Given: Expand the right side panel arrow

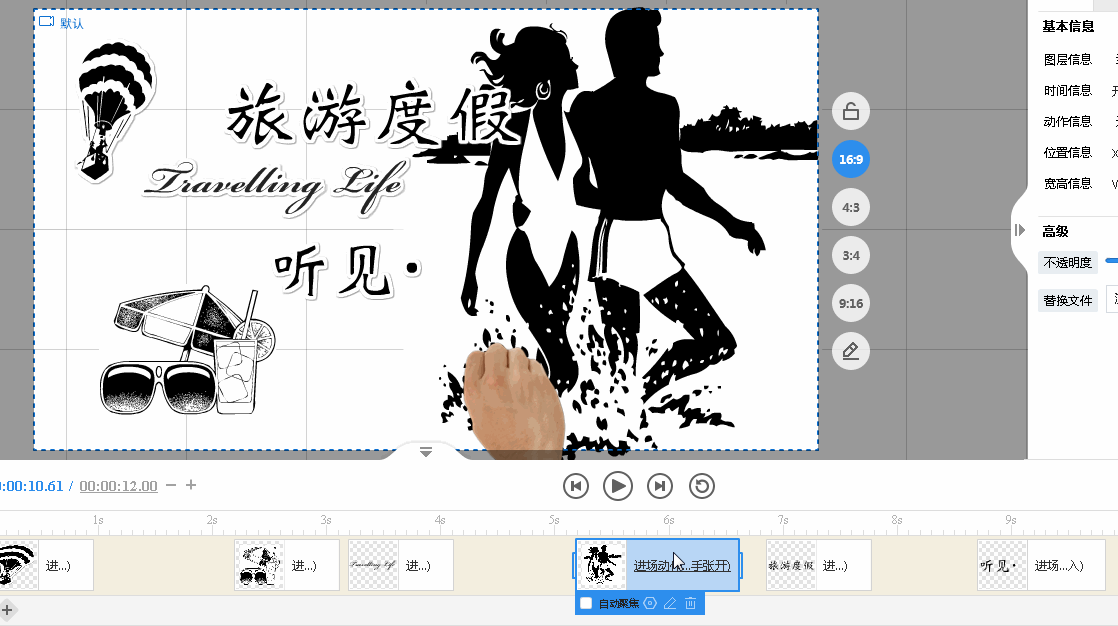Looking at the screenshot, I should coord(1018,230).
